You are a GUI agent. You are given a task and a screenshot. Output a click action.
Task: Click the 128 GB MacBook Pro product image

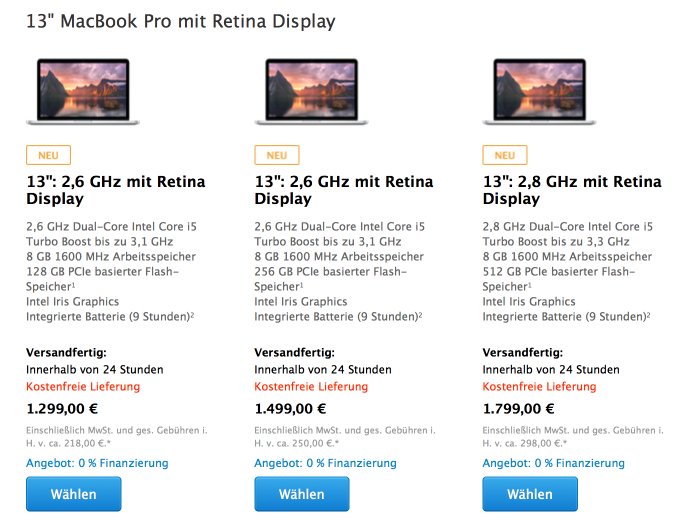[x=83, y=92]
